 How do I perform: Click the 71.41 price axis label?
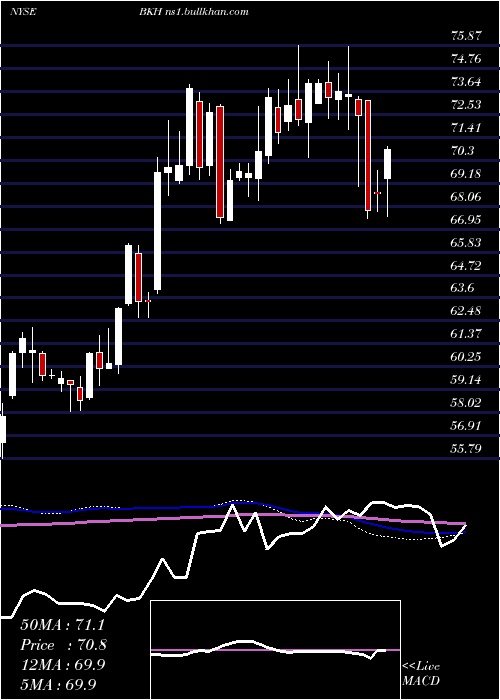[x=467, y=128]
